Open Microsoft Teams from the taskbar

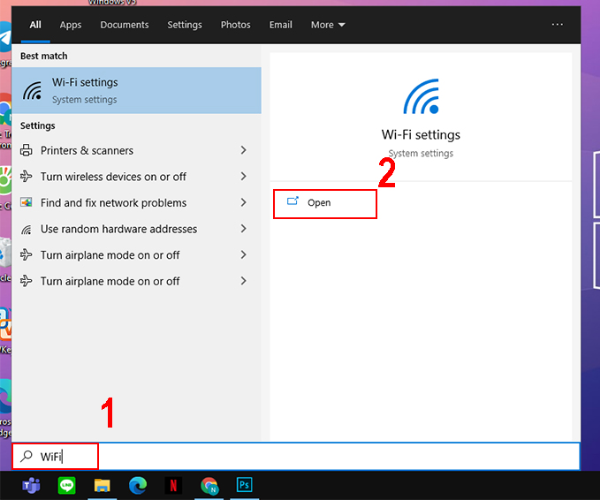click(x=31, y=485)
